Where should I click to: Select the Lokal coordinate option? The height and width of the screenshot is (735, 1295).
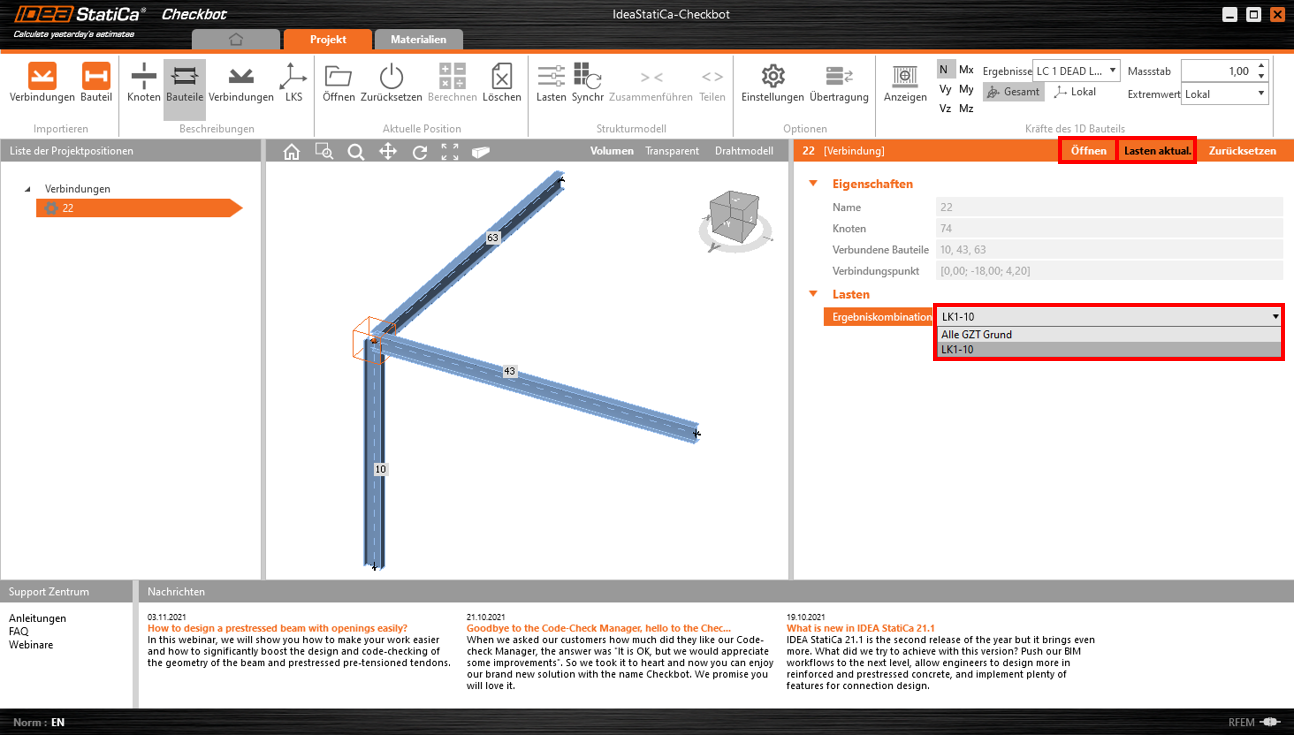click(x=1075, y=92)
